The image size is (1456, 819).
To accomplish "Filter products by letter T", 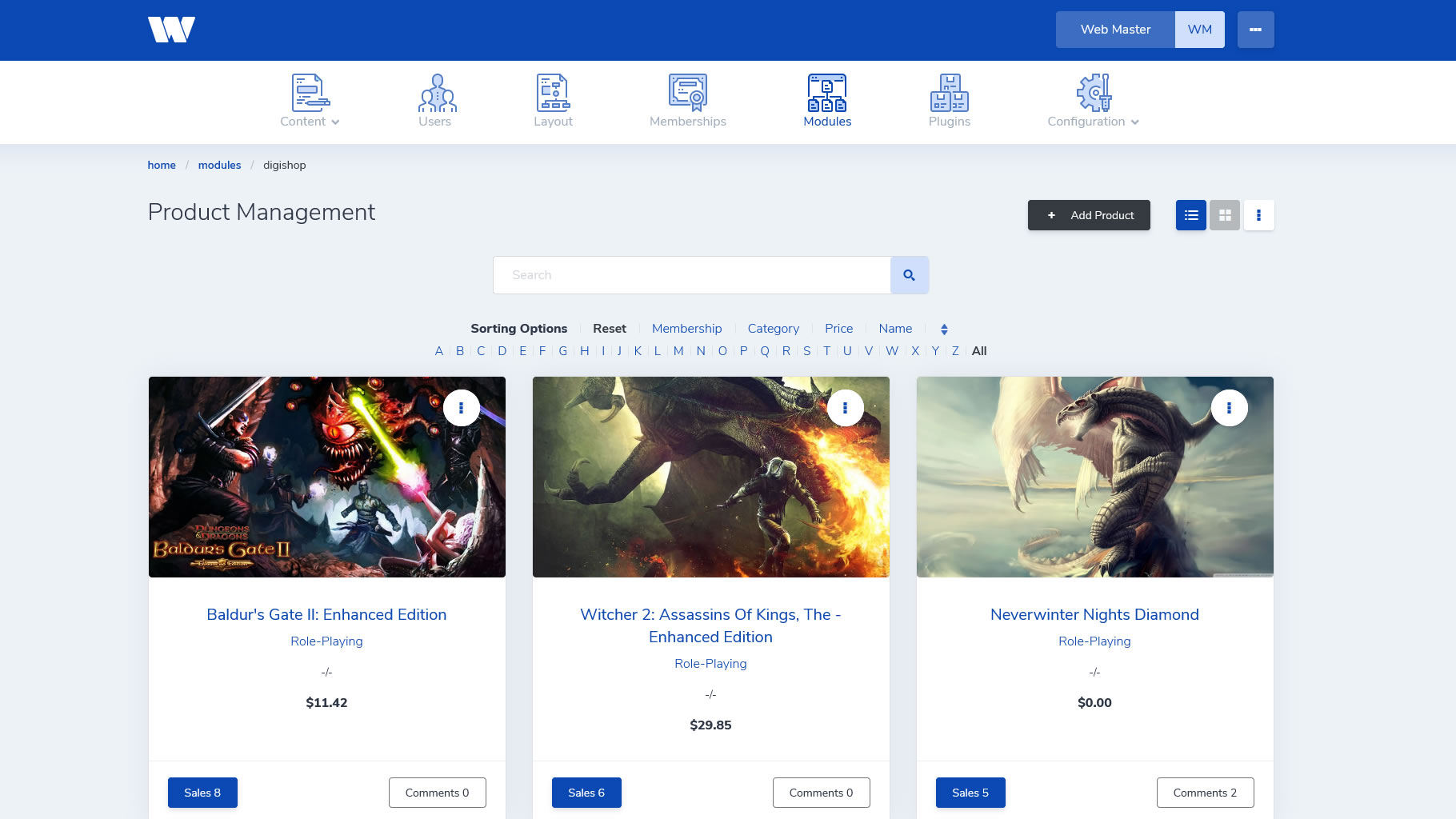I will [827, 351].
